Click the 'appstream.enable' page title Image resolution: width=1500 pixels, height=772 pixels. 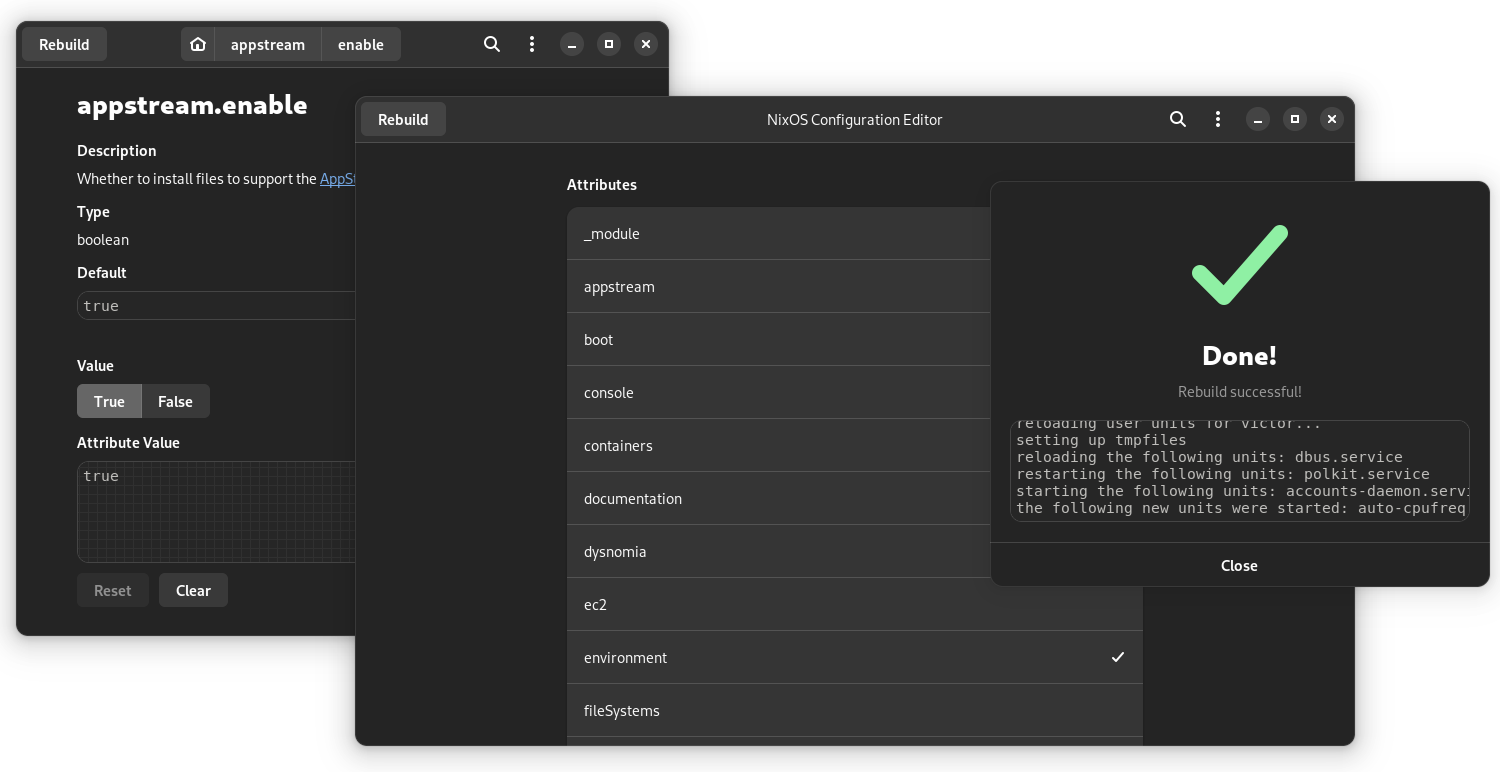point(192,105)
